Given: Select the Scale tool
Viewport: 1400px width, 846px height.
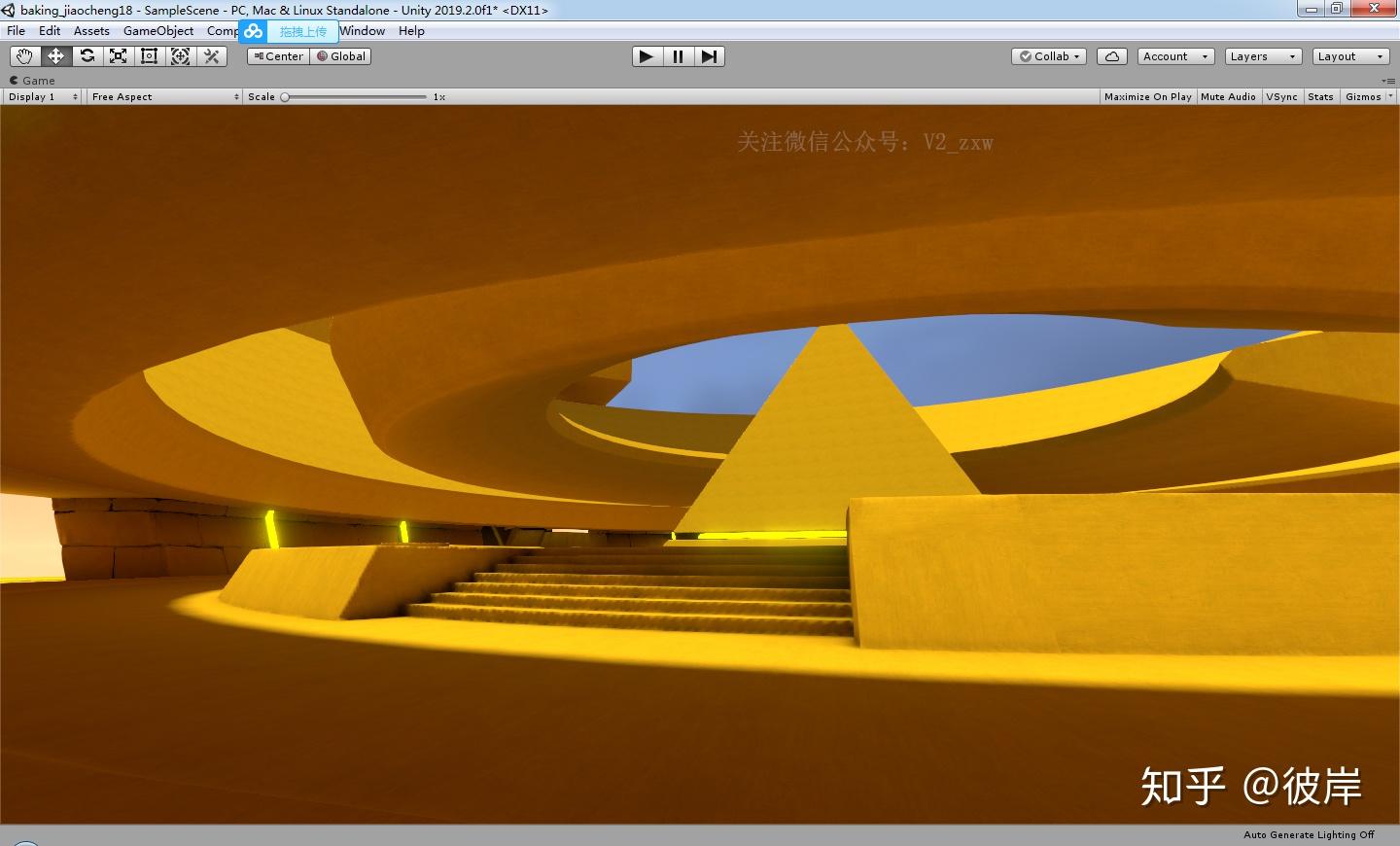Looking at the screenshot, I should coord(118,56).
